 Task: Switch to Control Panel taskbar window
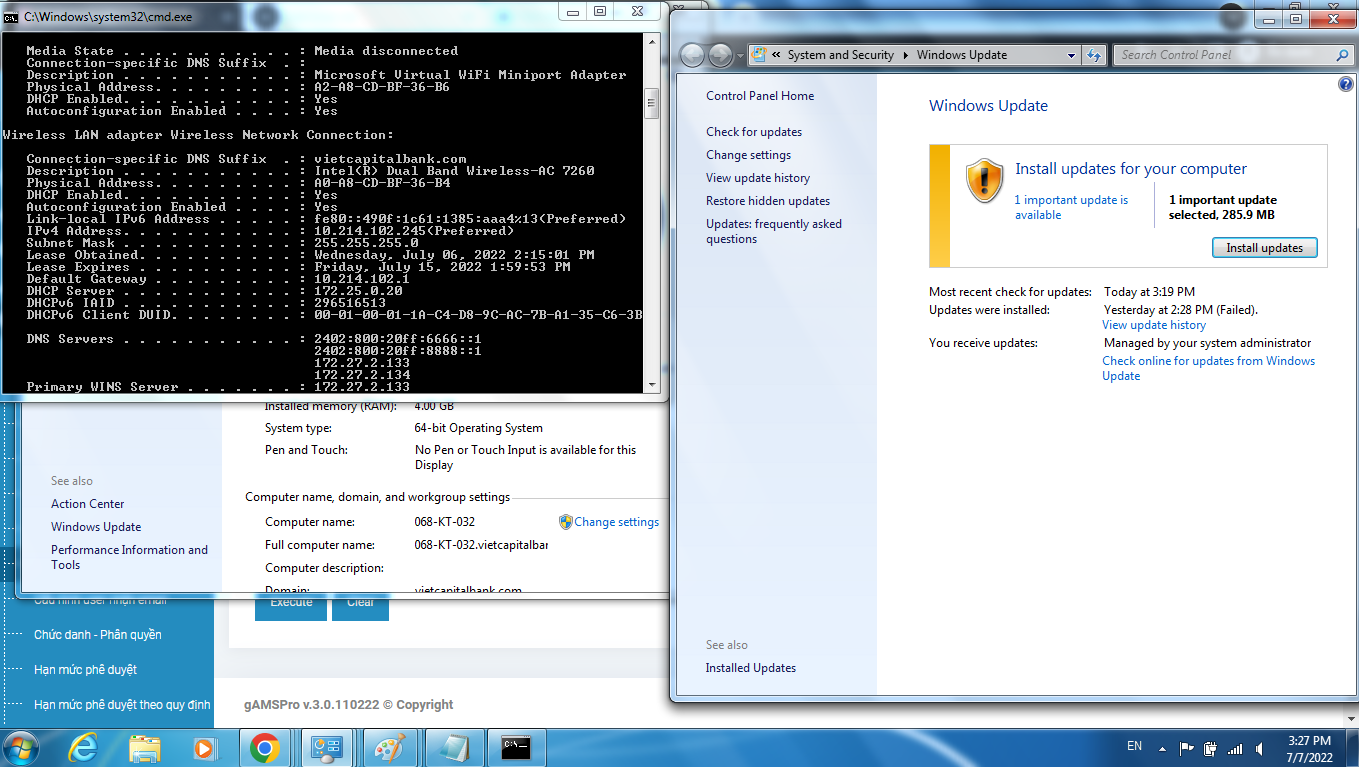pos(326,748)
